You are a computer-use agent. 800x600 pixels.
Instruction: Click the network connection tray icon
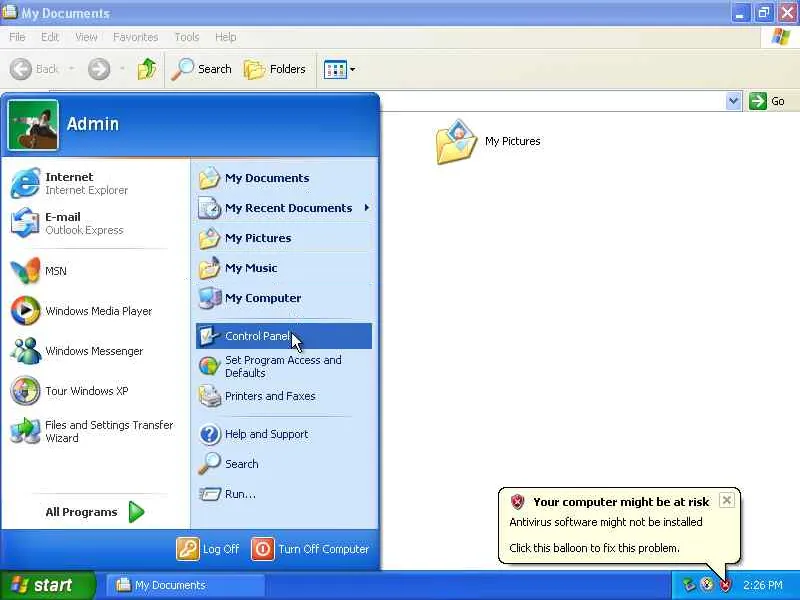689,585
